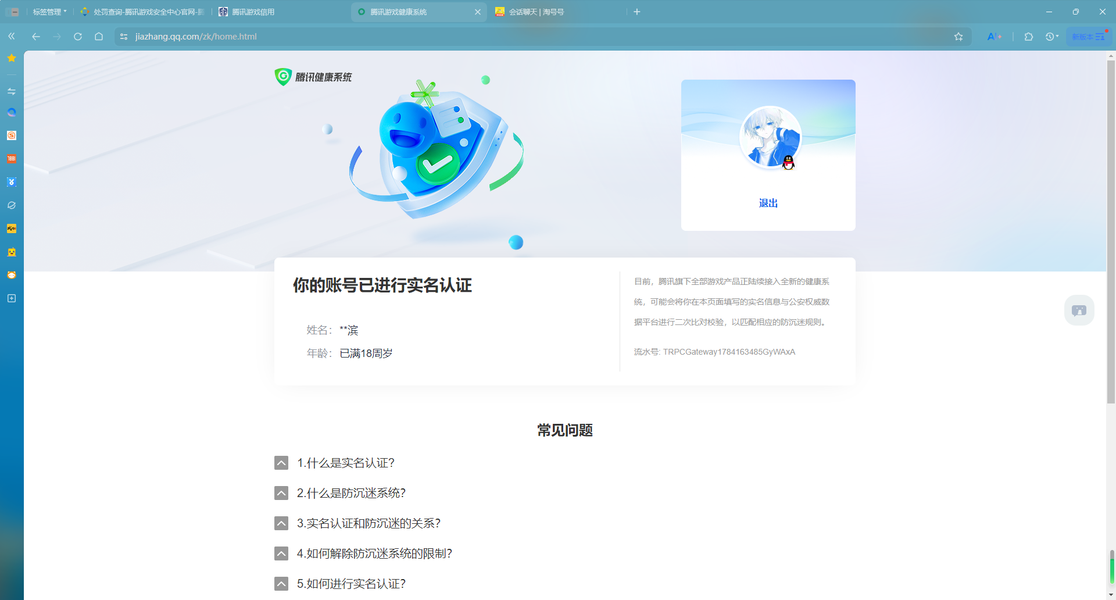The width and height of the screenshot is (1116, 600).
Task: Close the 腾讯游戏健康系统 tab
Action: 478,12
